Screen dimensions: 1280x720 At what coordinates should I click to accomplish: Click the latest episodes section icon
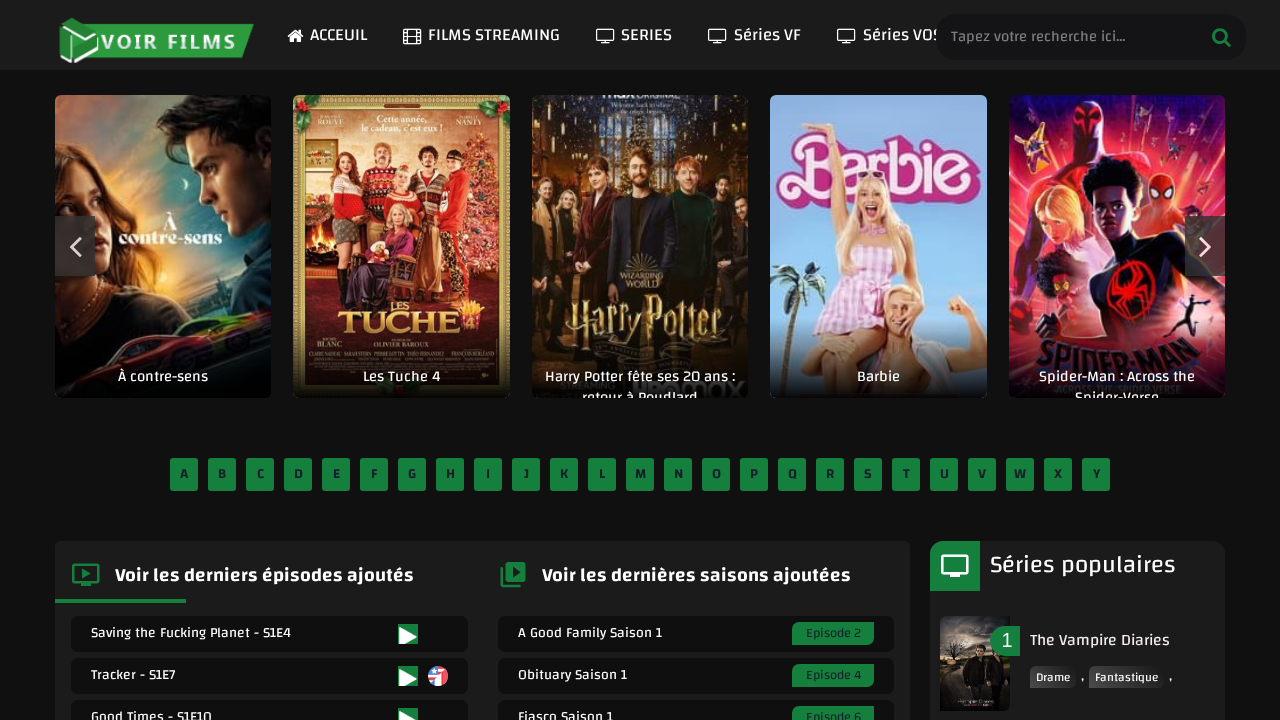coord(86,574)
